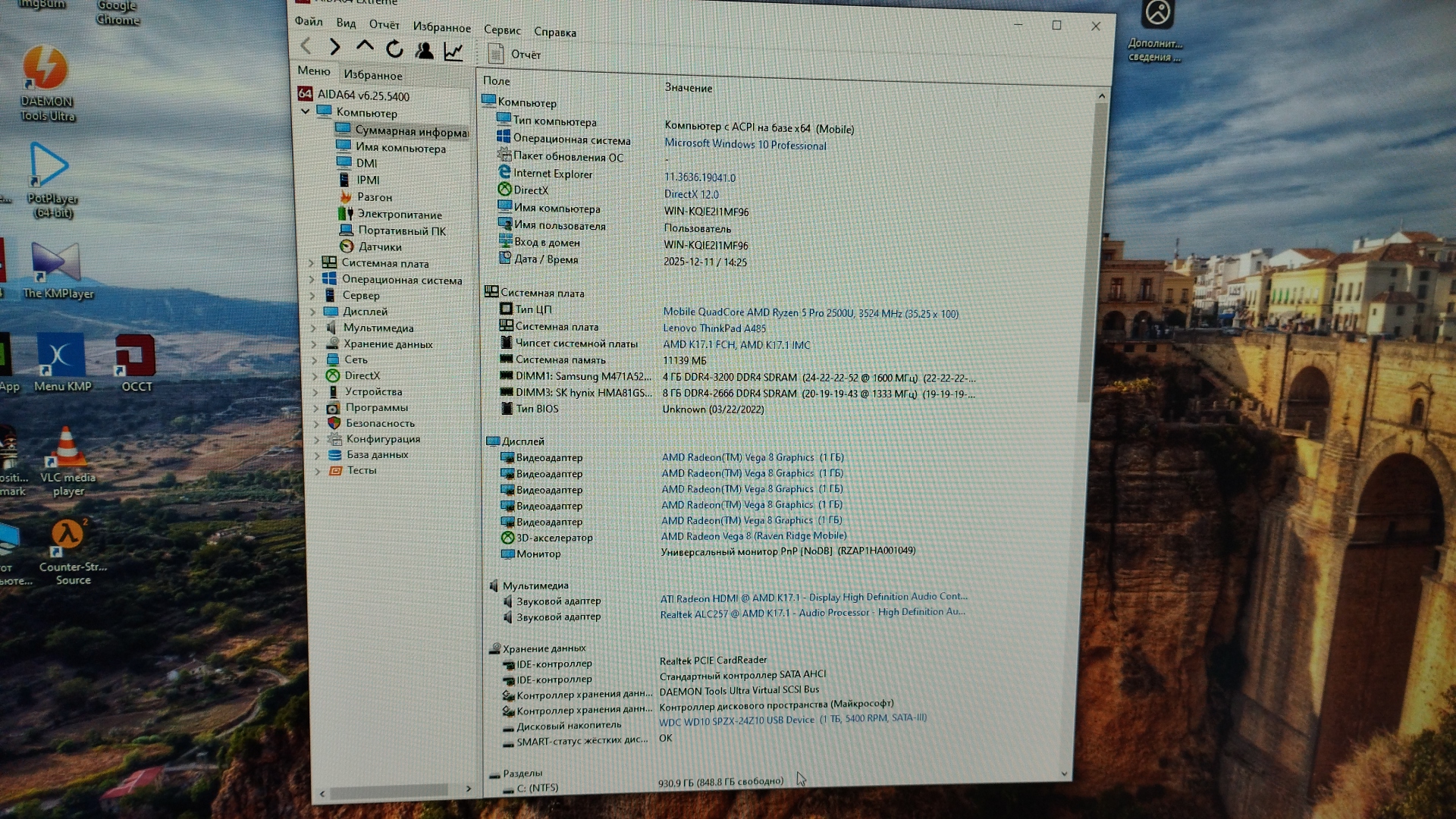Click the graph chart toolbar icon
The height and width of the screenshot is (819, 1456).
tap(453, 52)
